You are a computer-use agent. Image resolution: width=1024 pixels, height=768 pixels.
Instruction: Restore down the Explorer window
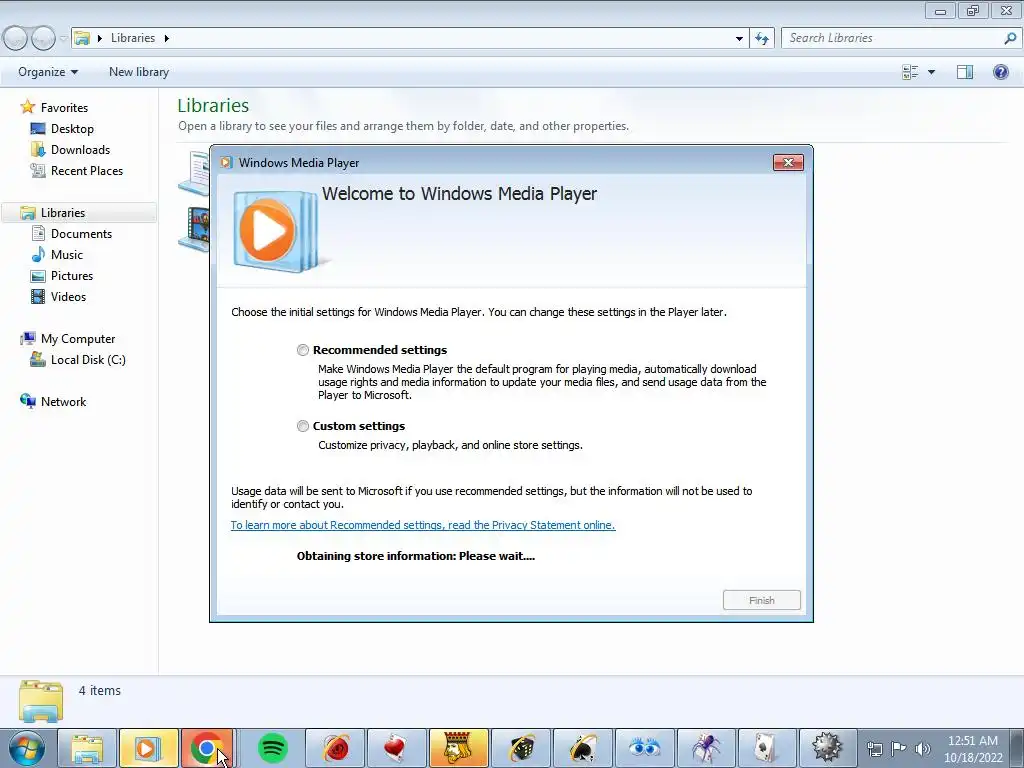tap(973, 10)
